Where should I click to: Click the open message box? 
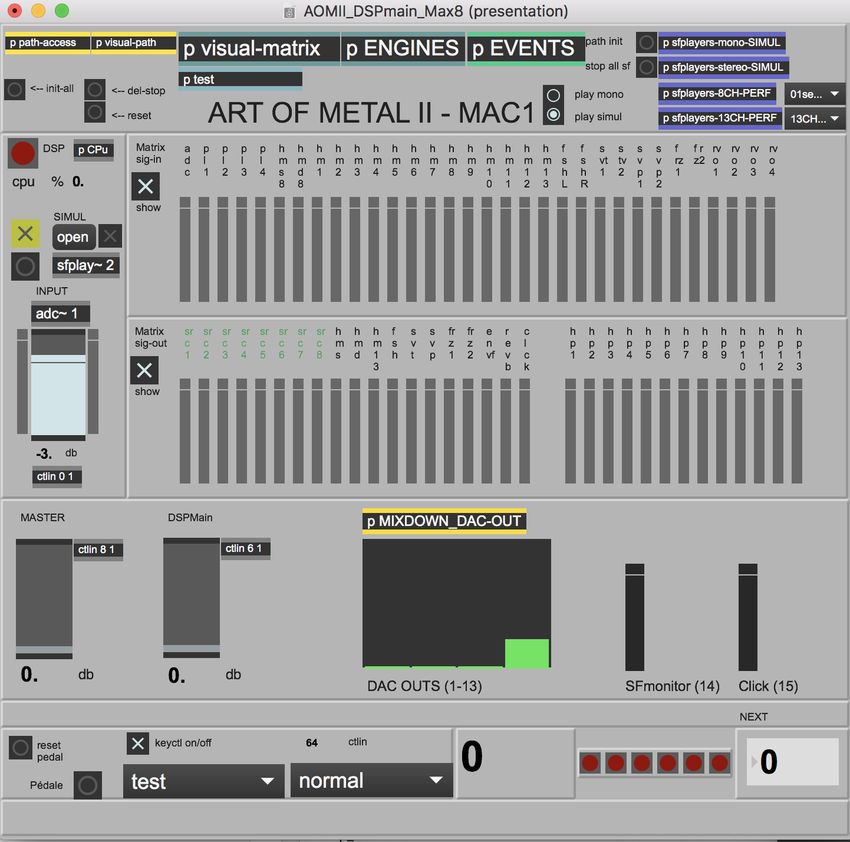tap(74, 237)
